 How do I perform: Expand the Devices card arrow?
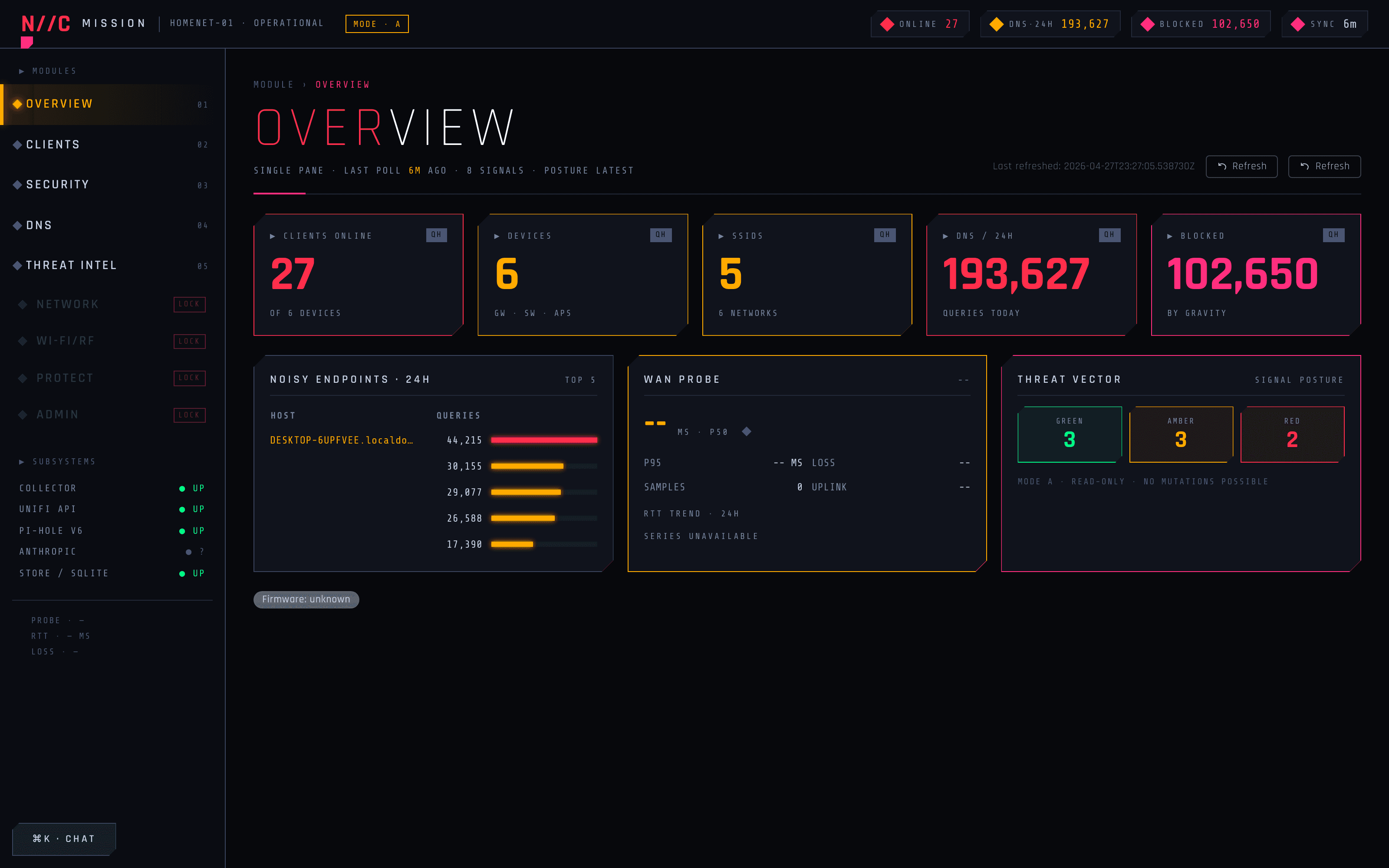click(497, 236)
